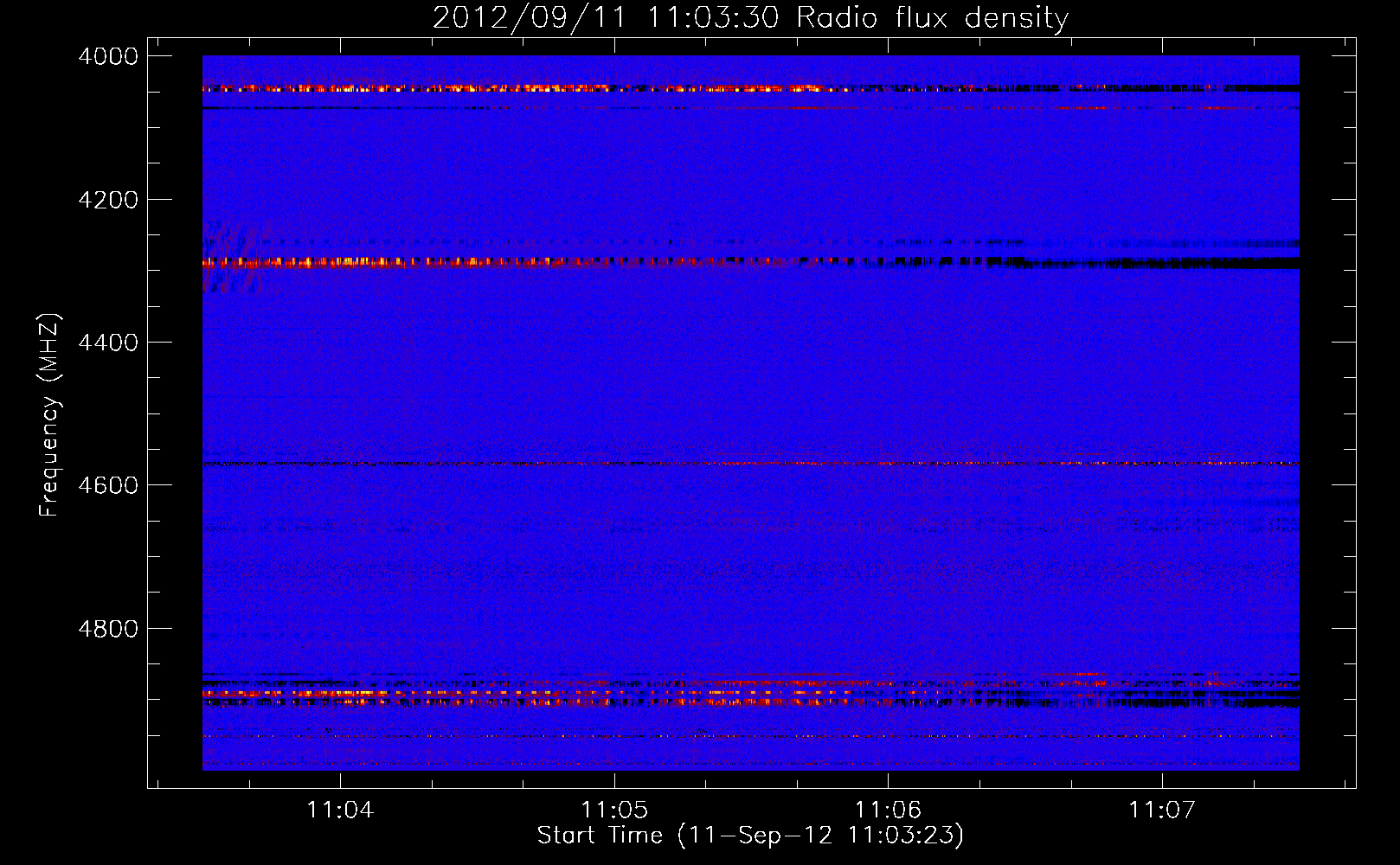1400x865 pixels.
Task: Select the 4600 frequency axis label
Action: tap(108, 485)
